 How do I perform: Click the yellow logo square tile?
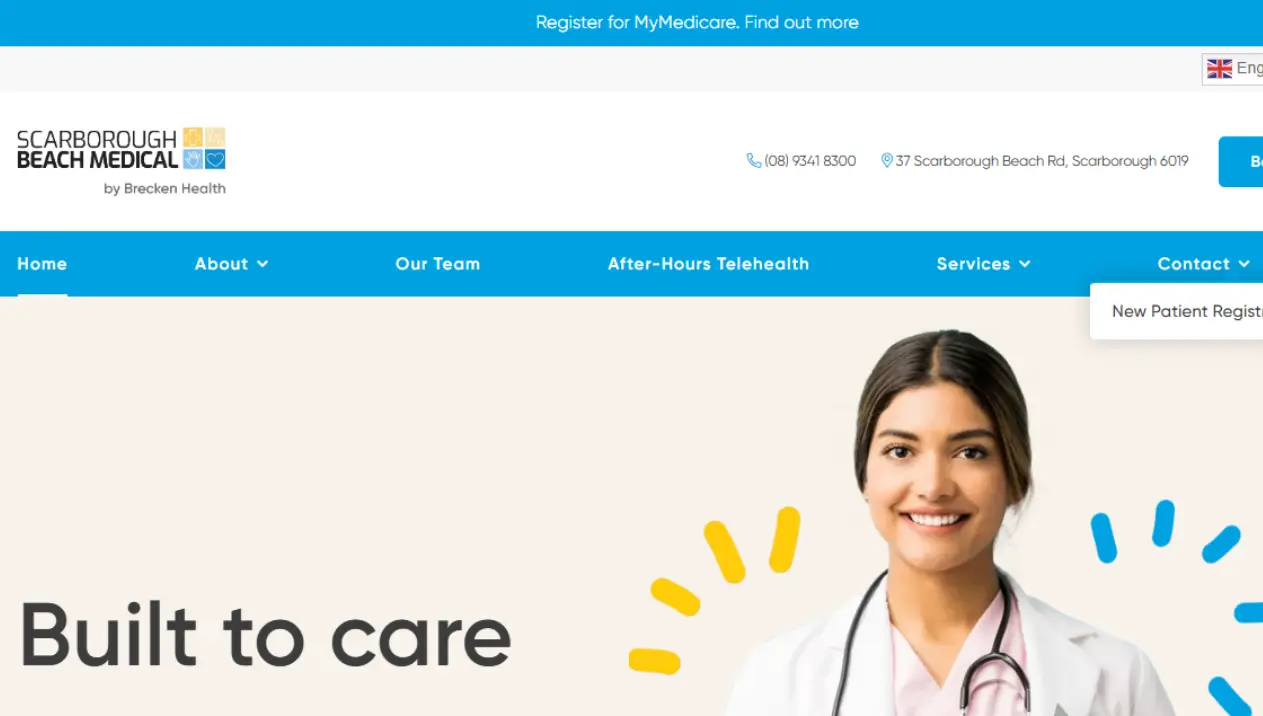tap(193, 138)
